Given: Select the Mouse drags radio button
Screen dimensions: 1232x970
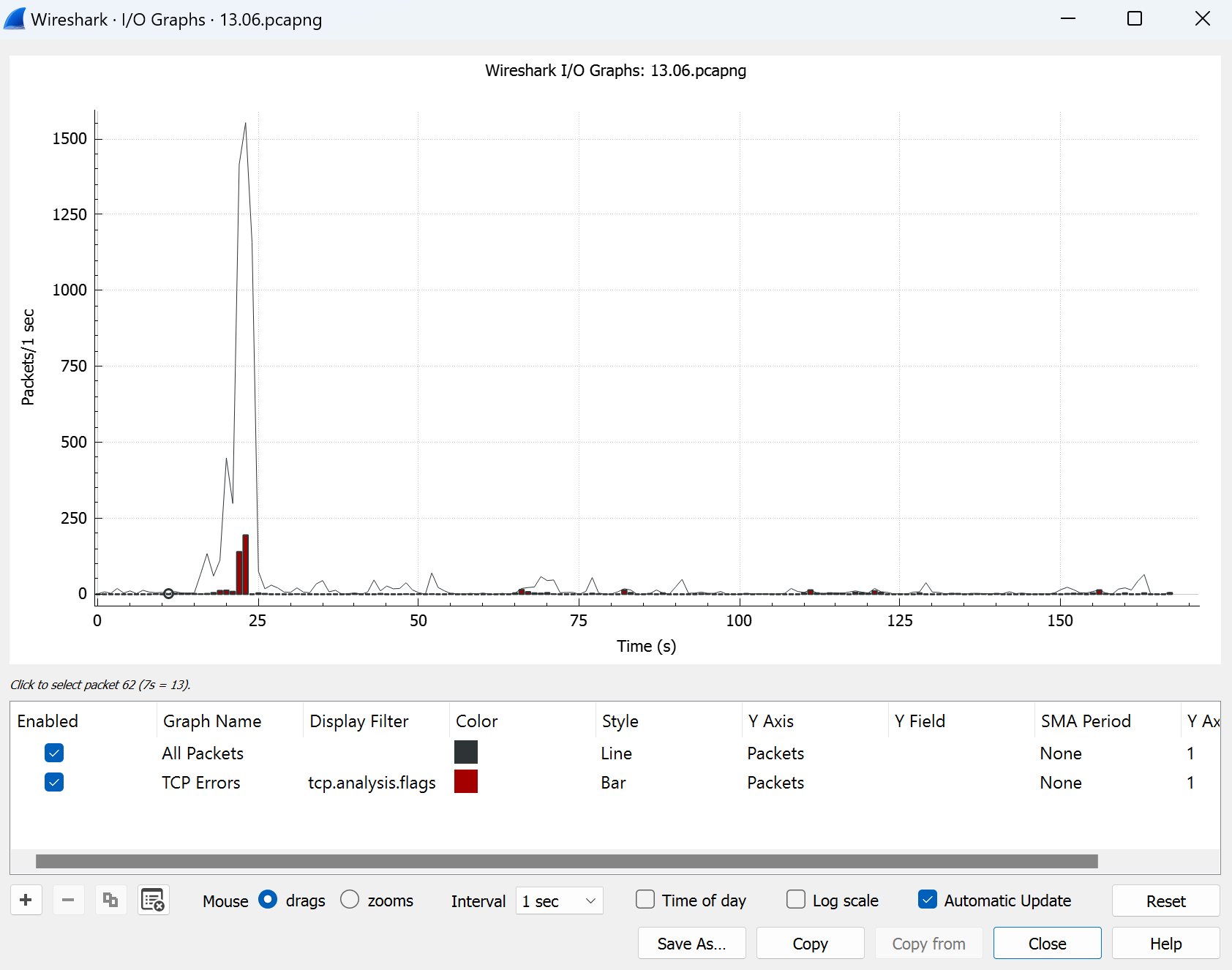Looking at the screenshot, I should pos(268,900).
